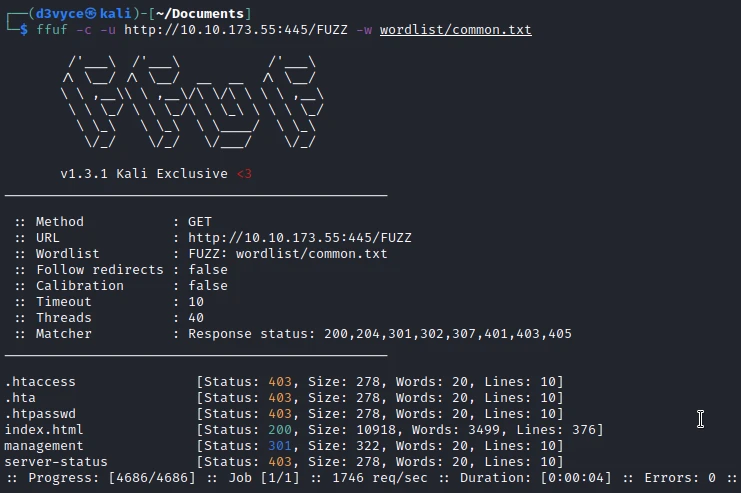This screenshot has height=493, width=741.
Task: Click the dollar prompt symbol
Action: pos(25,30)
